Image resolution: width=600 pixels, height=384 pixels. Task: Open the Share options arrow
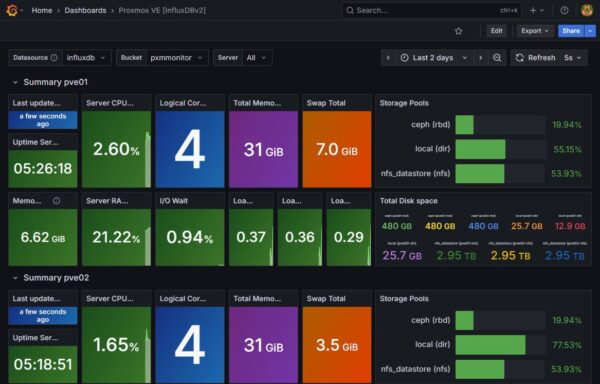click(590, 31)
